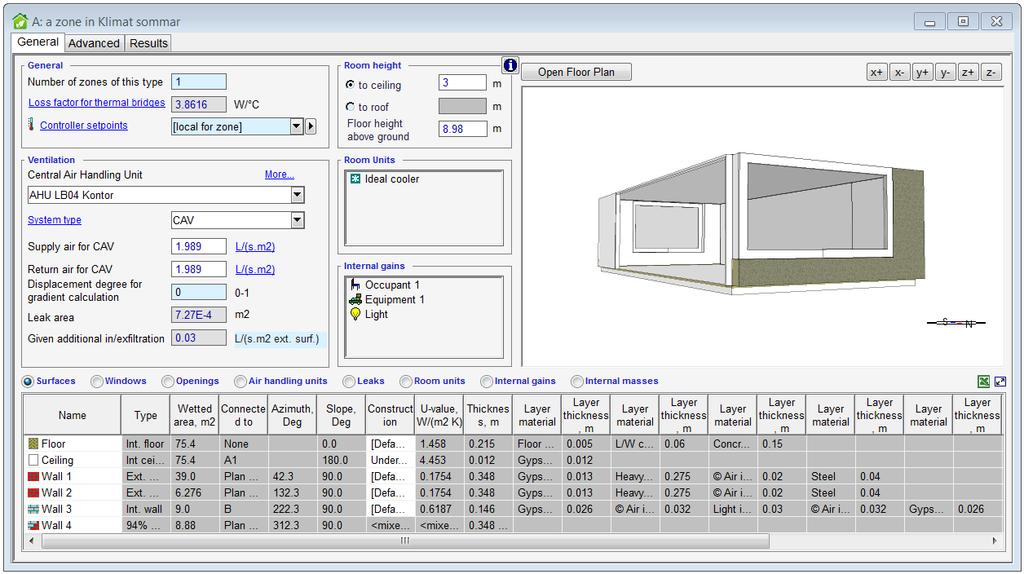Screen dimensions: 1024x574
Task: Select the Windows table view
Action: tap(97, 381)
